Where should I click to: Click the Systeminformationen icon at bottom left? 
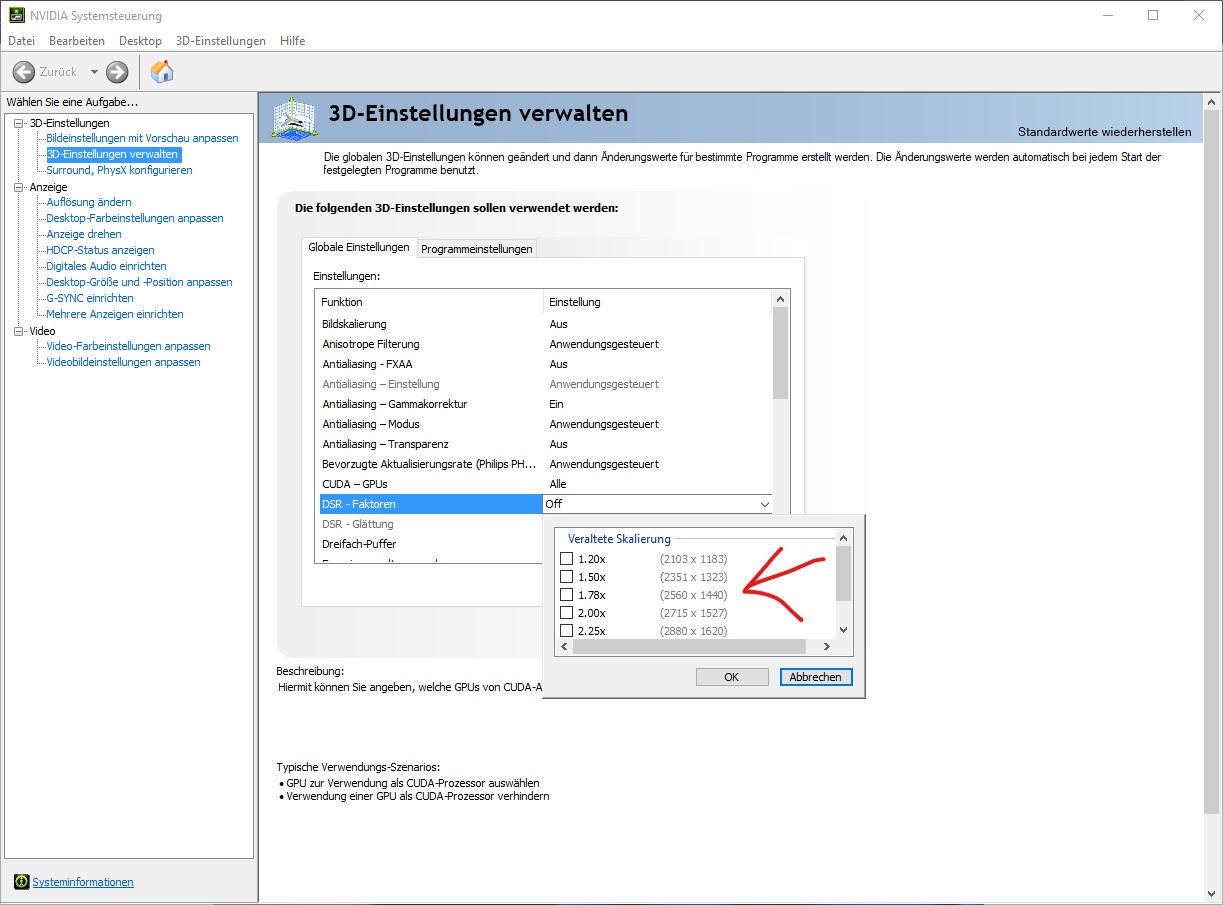tap(22, 881)
